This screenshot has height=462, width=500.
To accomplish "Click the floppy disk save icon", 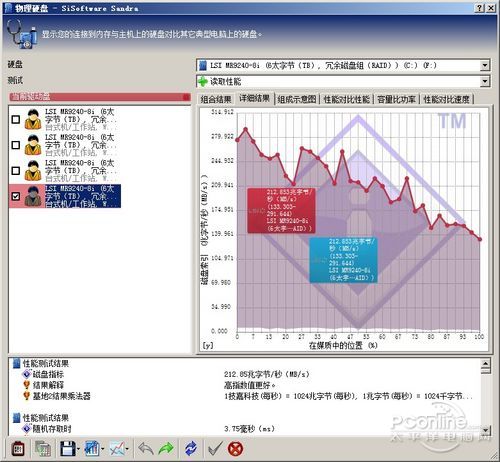I will (68, 449).
